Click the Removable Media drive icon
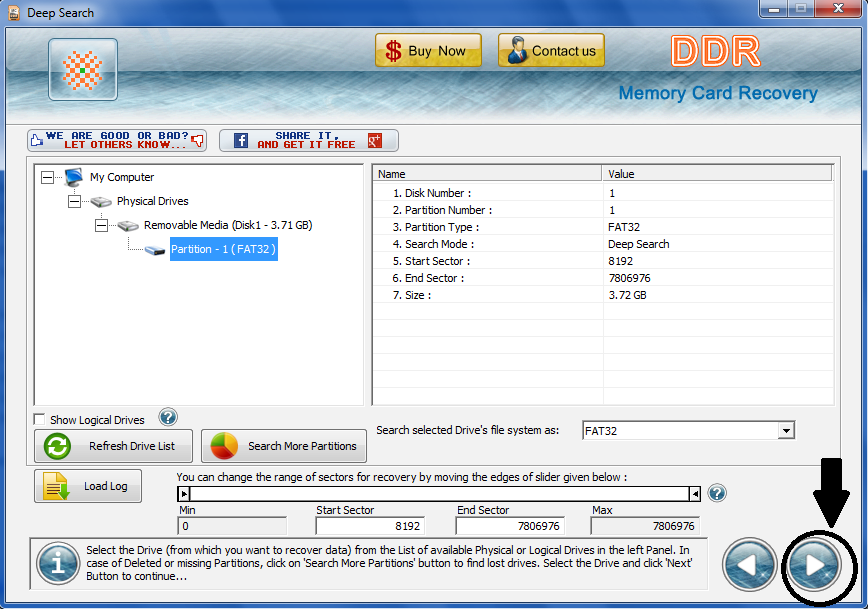This screenshot has width=868, height=611. tap(128, 226)
